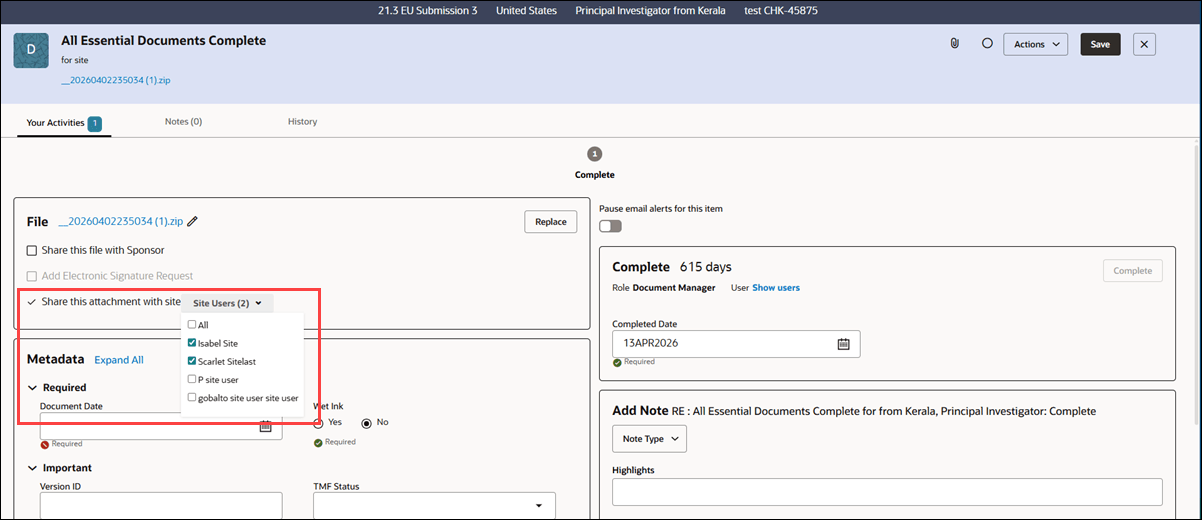Click the disabled Complete button
1202x520 pixels.
[x=1133, y=271]
